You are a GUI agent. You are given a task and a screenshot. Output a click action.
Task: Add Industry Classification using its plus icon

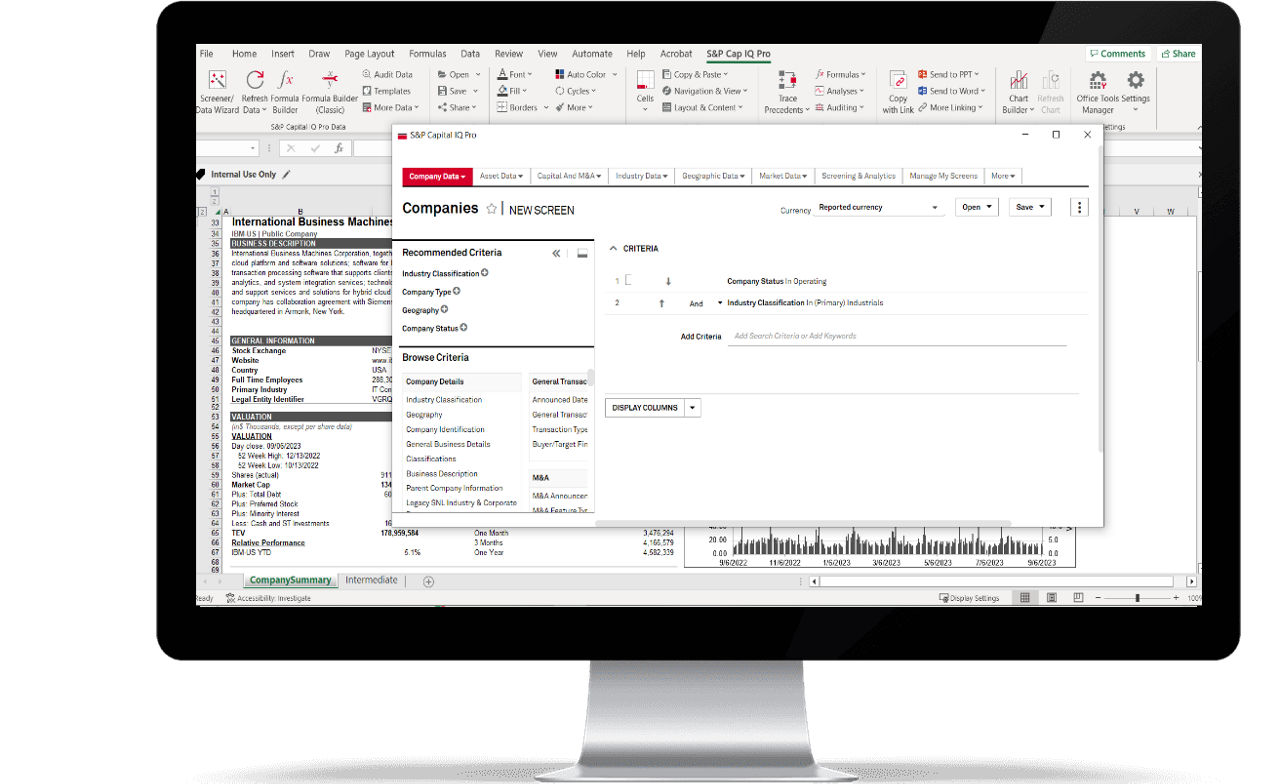(485, 273)
